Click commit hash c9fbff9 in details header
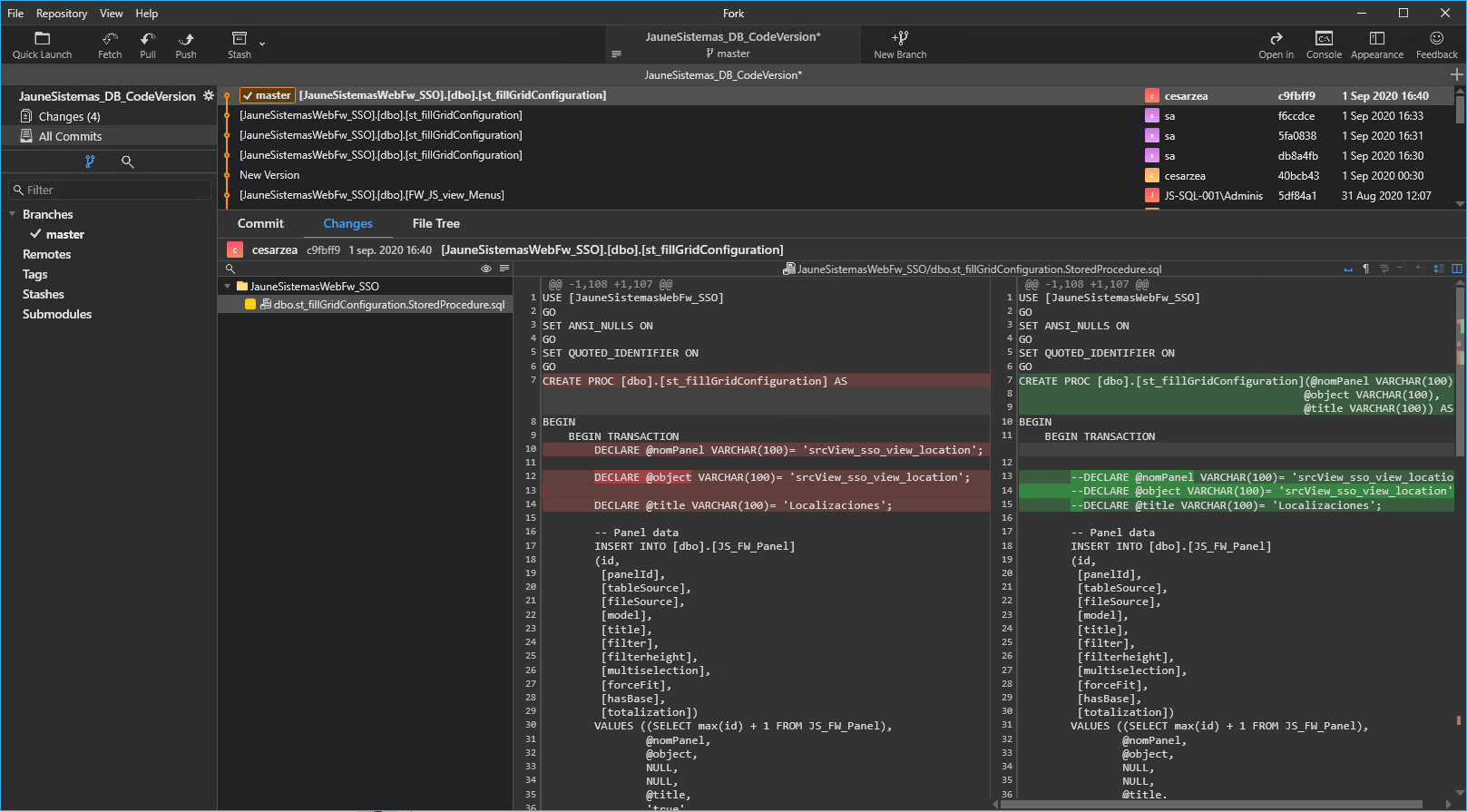 point(323,249)
